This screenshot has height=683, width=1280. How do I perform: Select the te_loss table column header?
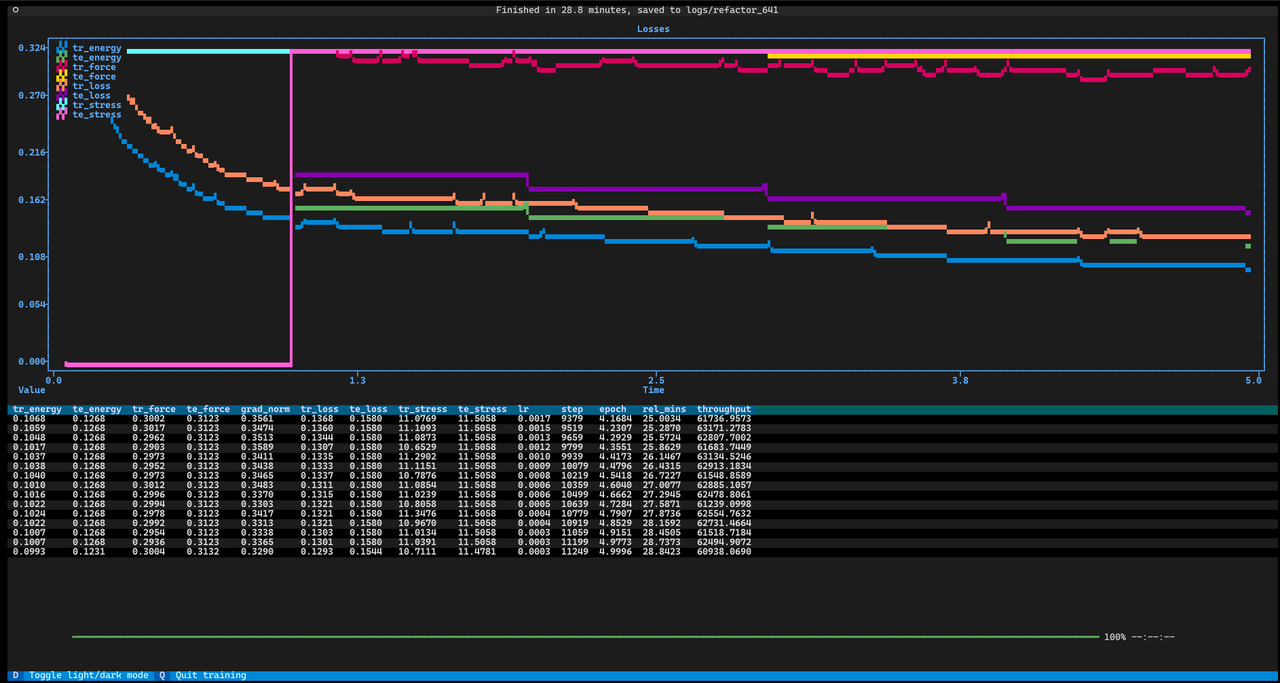369,409
